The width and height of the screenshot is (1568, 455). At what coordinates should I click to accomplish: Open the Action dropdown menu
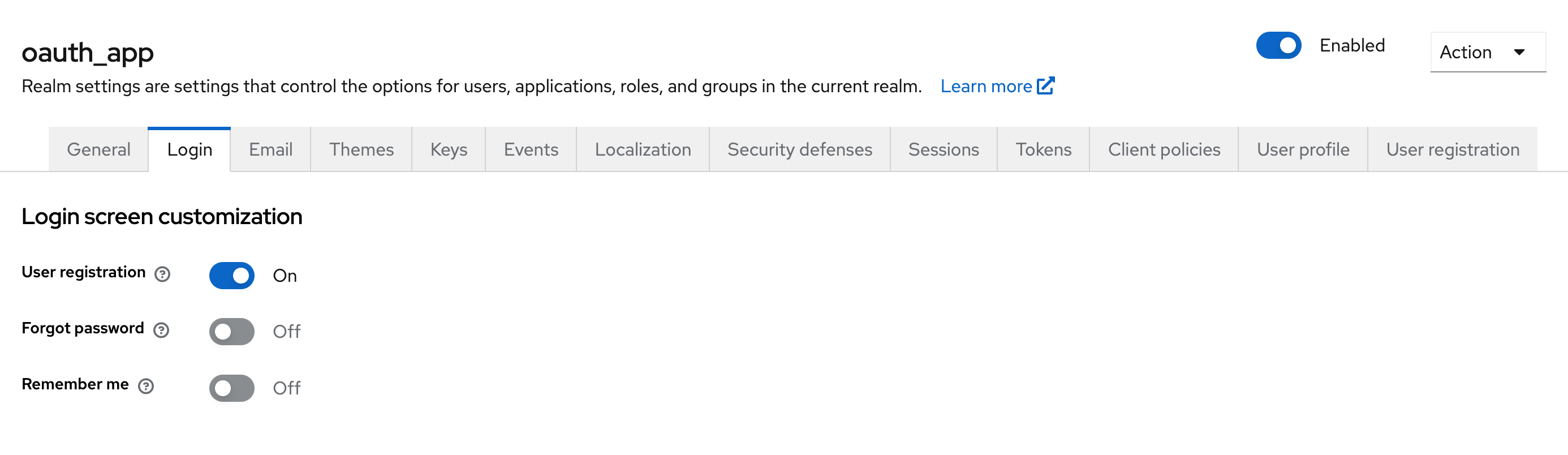click(1487, 53)
